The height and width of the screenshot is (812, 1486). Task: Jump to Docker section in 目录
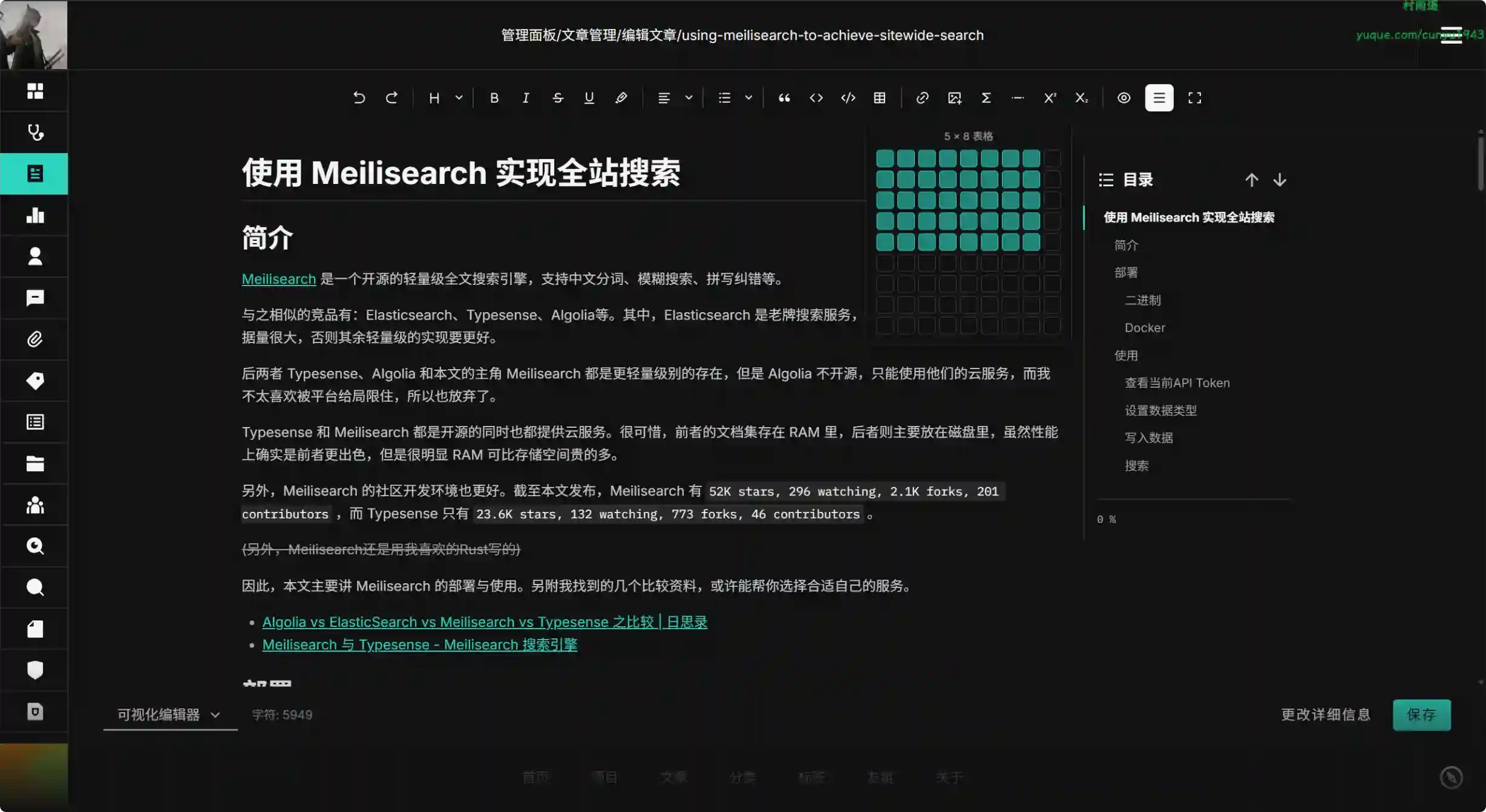pyautogui.click(x=1144, y=327)
